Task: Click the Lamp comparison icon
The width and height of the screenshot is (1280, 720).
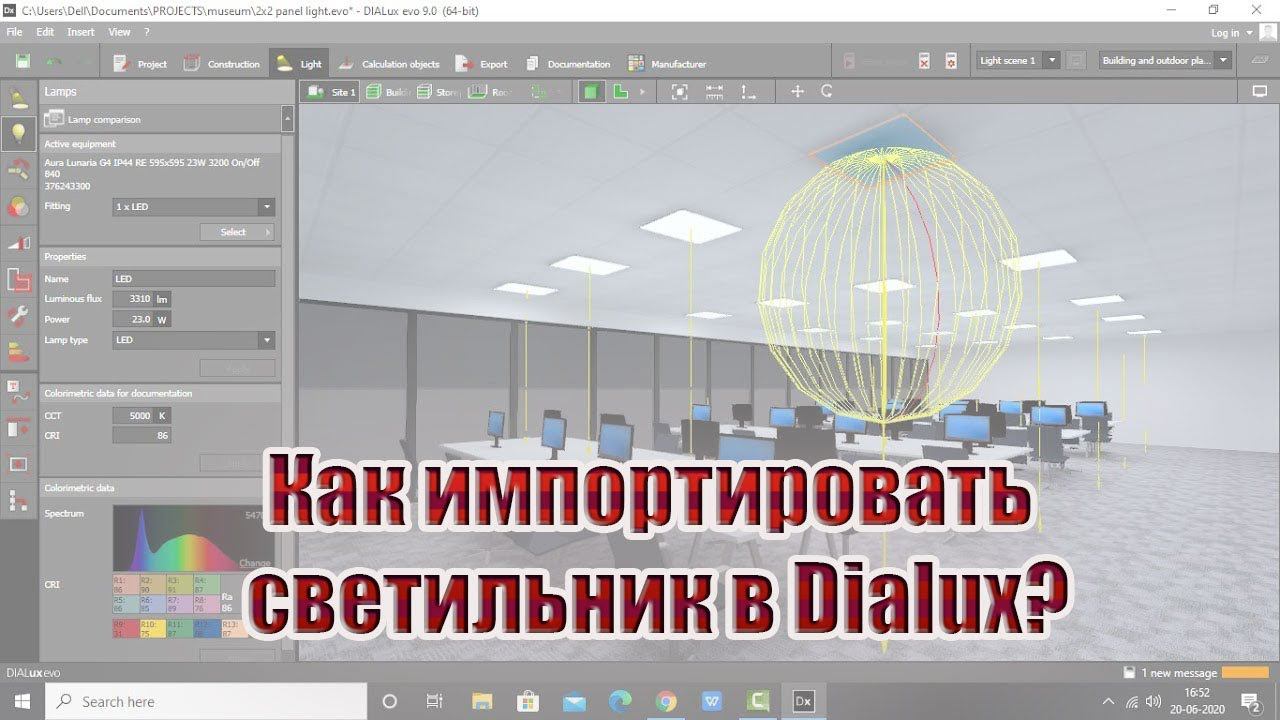Action: [x=54, y=119]
